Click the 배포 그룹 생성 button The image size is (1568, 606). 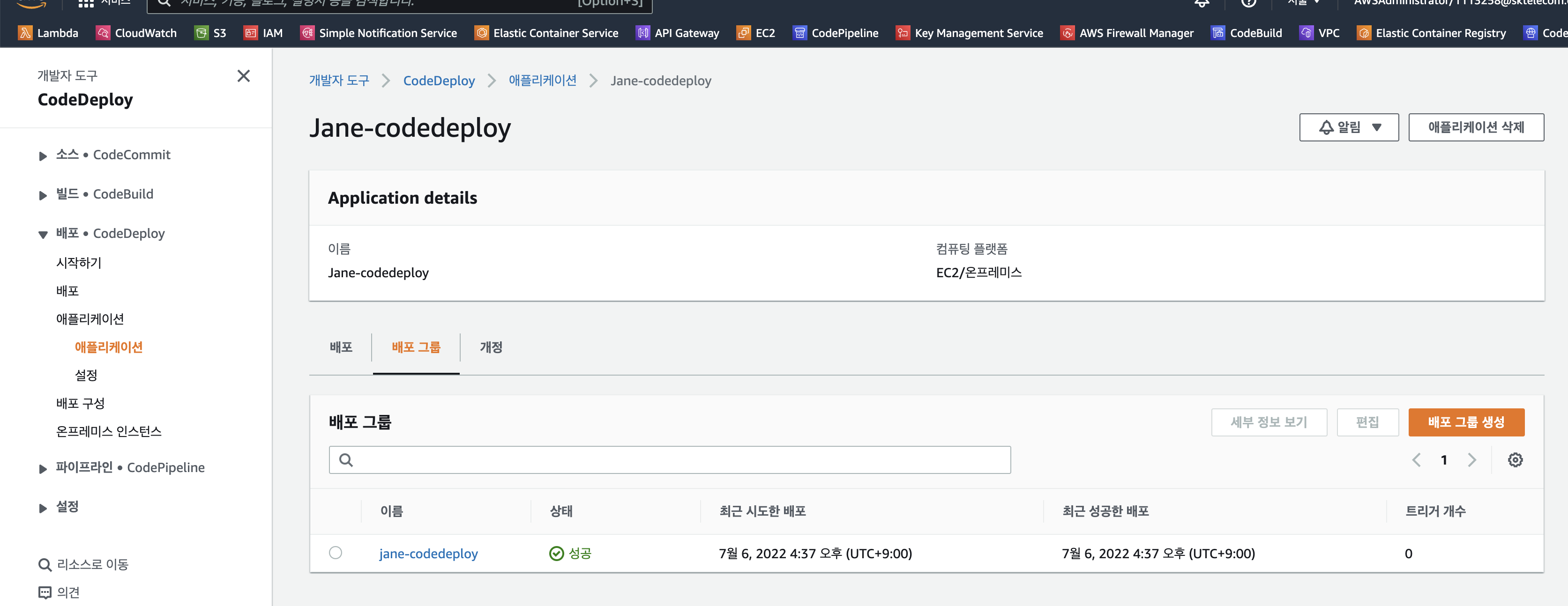1466,422
